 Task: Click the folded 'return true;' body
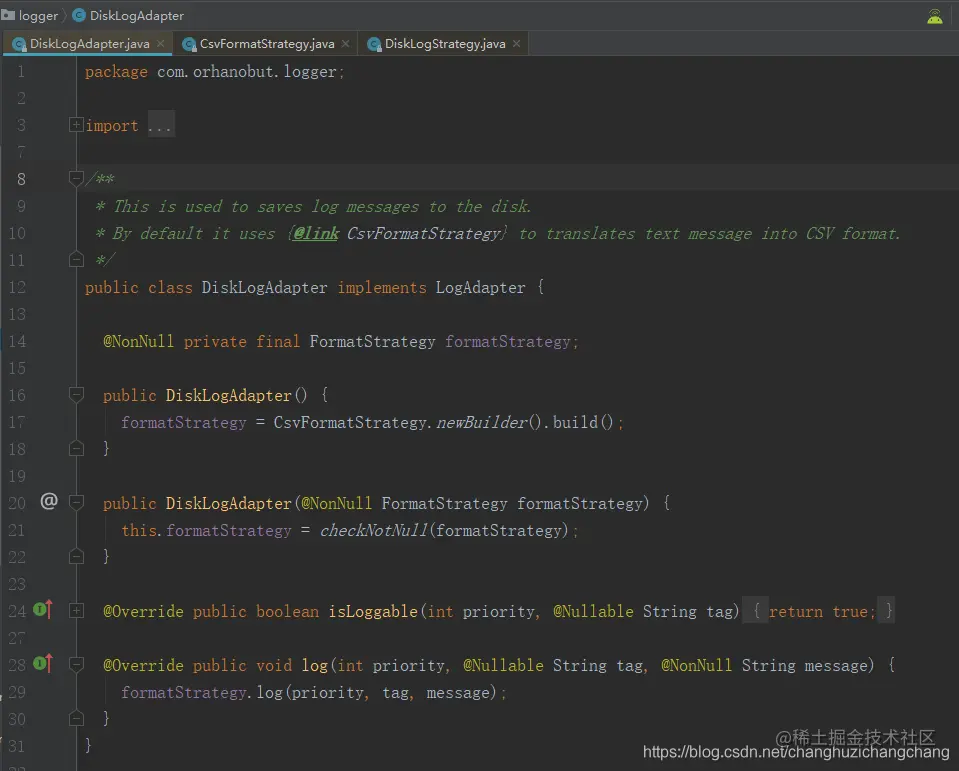(x=818, y=611)
